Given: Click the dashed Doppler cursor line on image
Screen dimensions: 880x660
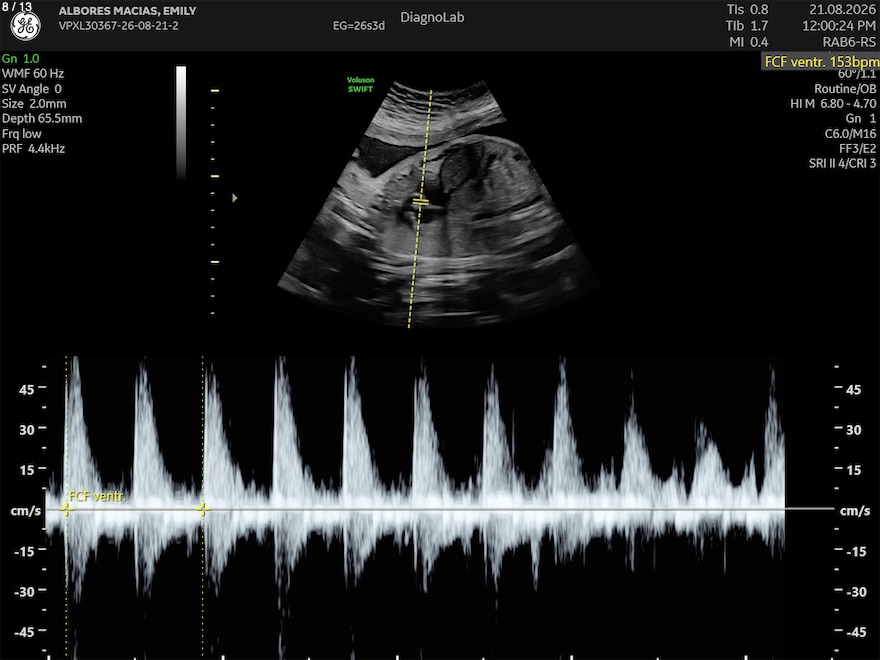Looking at the screenshot, I should (420, 209).
